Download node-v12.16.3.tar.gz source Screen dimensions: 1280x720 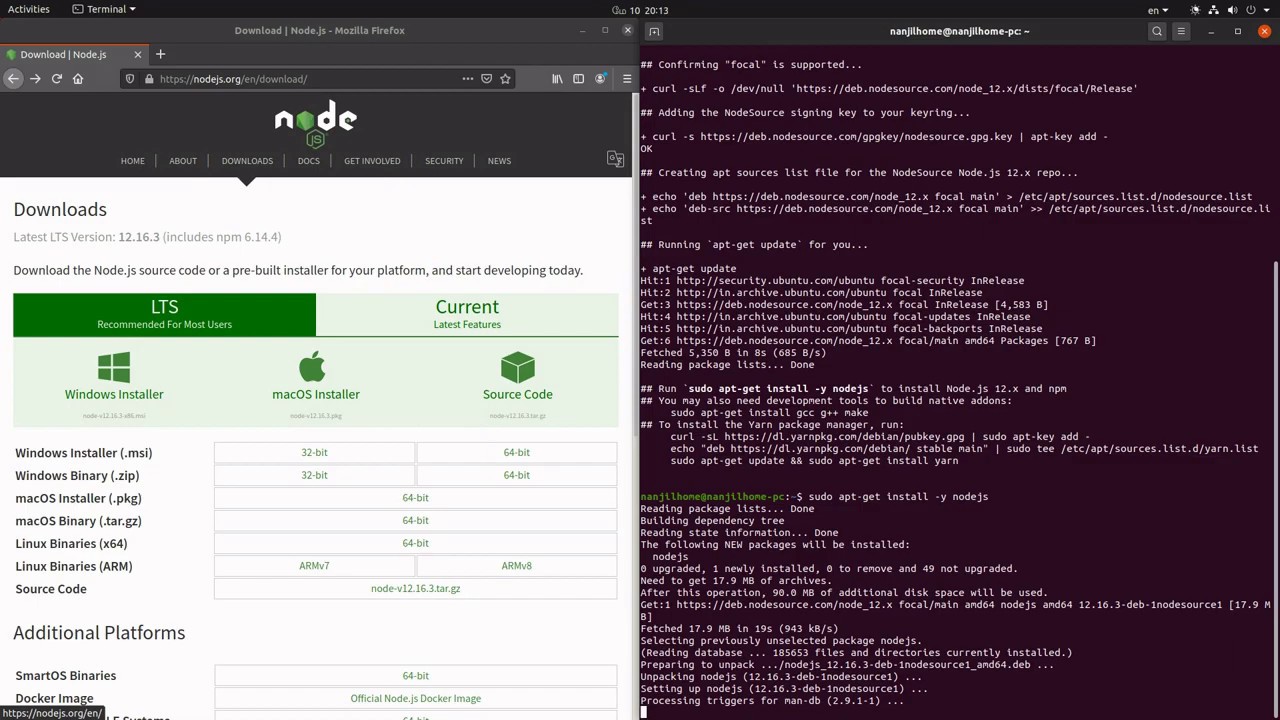click(x=415, y=589)
